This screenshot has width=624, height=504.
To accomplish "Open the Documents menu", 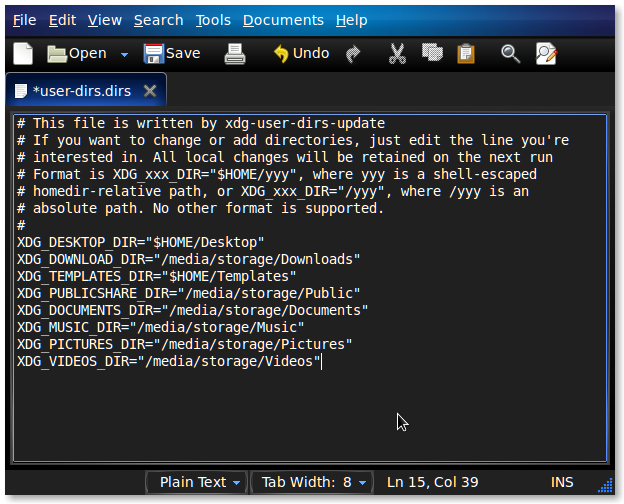I will pos(283,20).
